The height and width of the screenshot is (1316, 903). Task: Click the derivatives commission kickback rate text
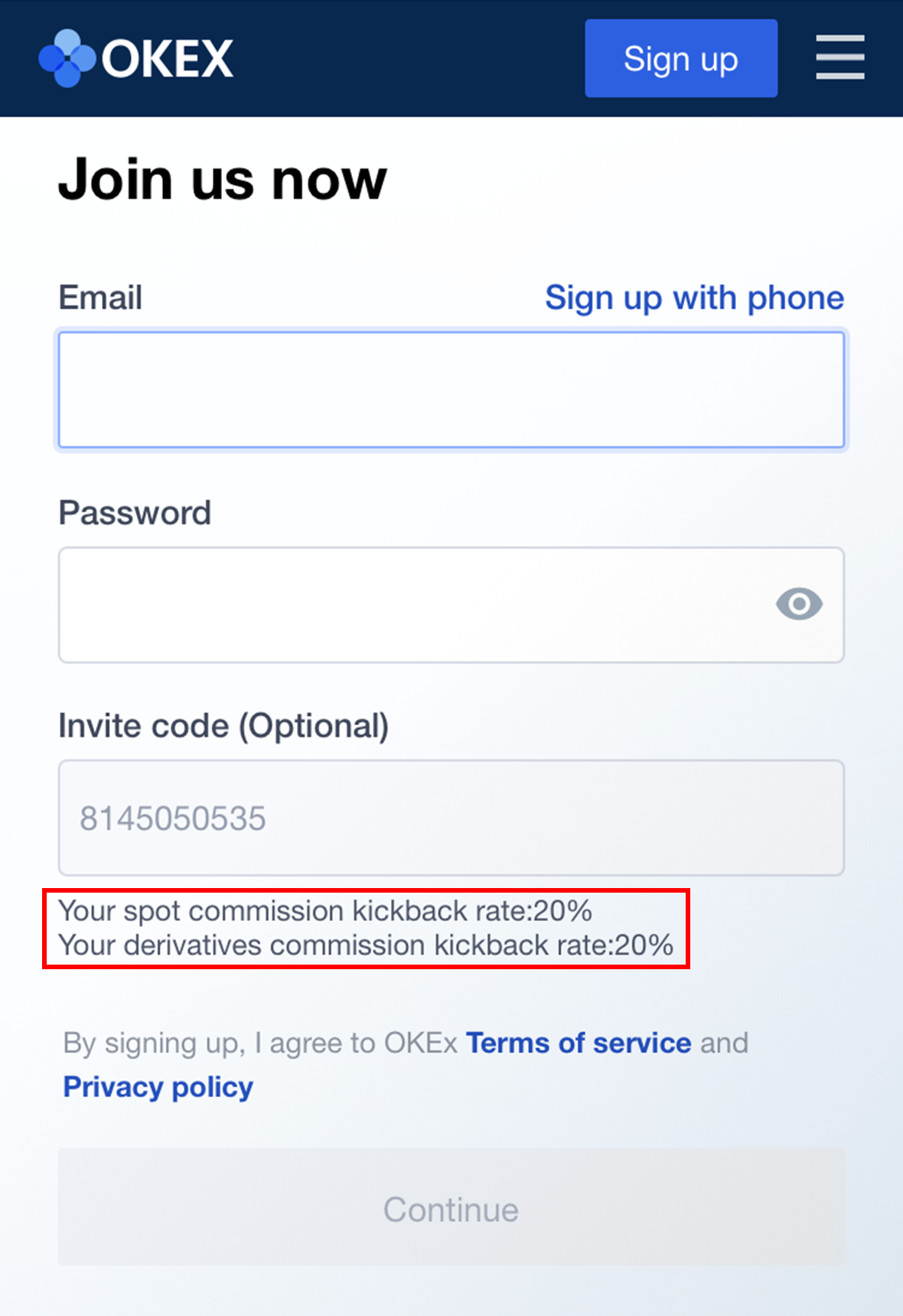tap(366, 945)
